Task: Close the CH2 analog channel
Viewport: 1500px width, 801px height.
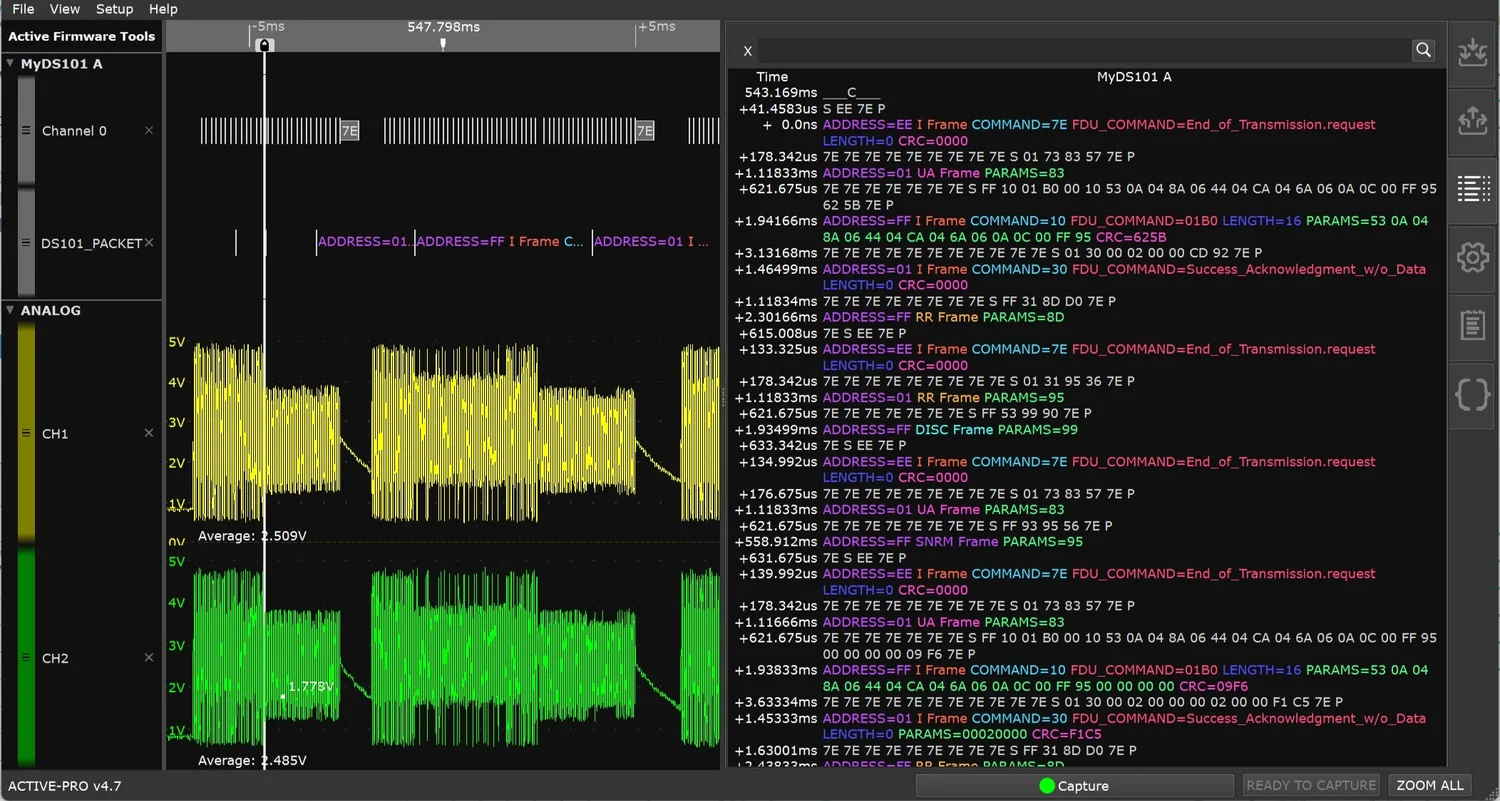Action: [148, 658]
